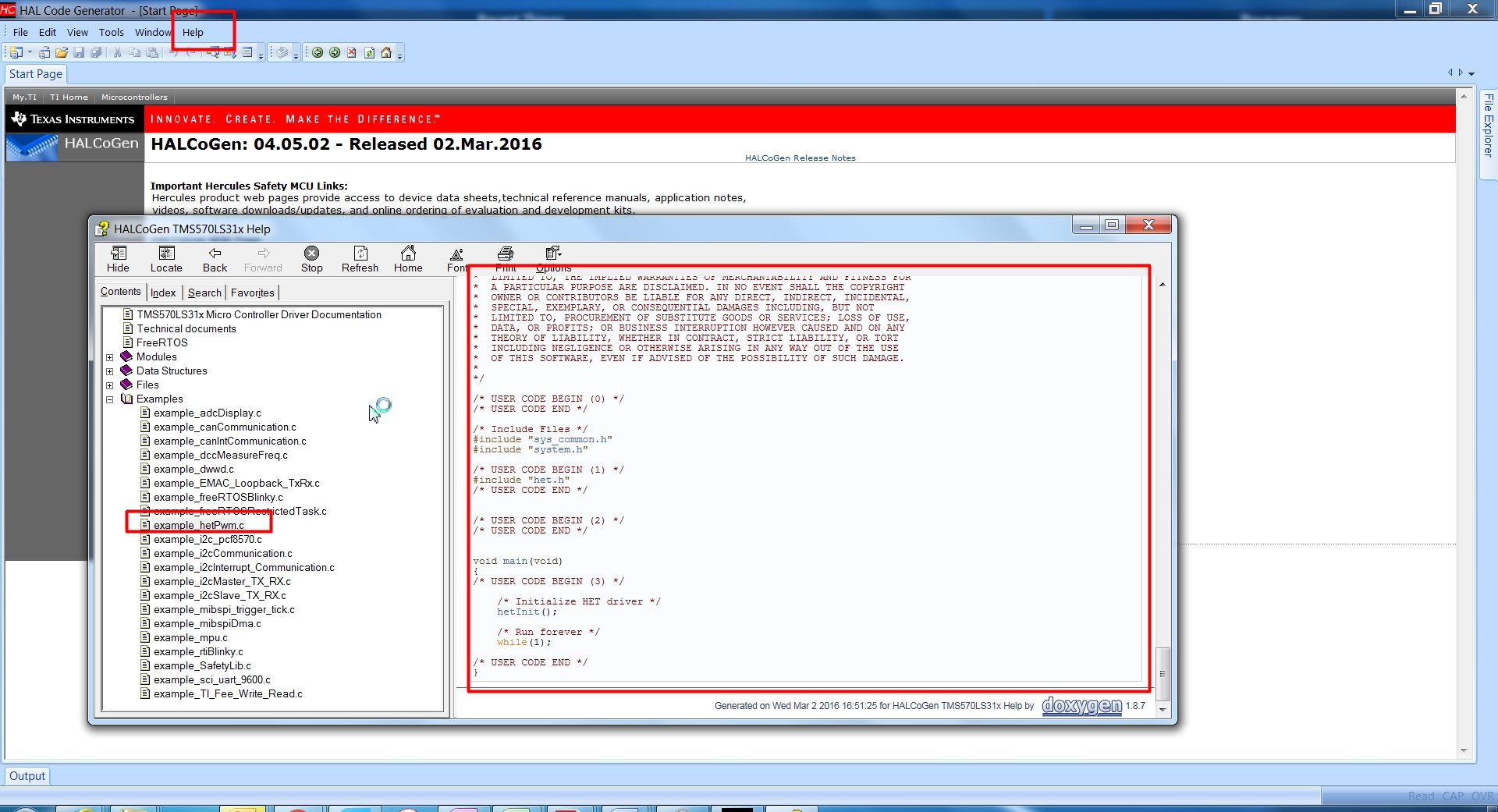Switch to the Favorites tab in Help
Screen dimensions: 1498x812
[x=253, y=293]
